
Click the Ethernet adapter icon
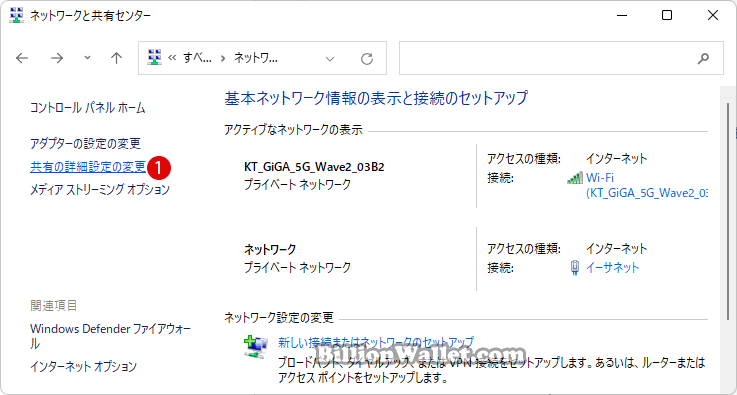pyautogui.click(x=574, y=268)
